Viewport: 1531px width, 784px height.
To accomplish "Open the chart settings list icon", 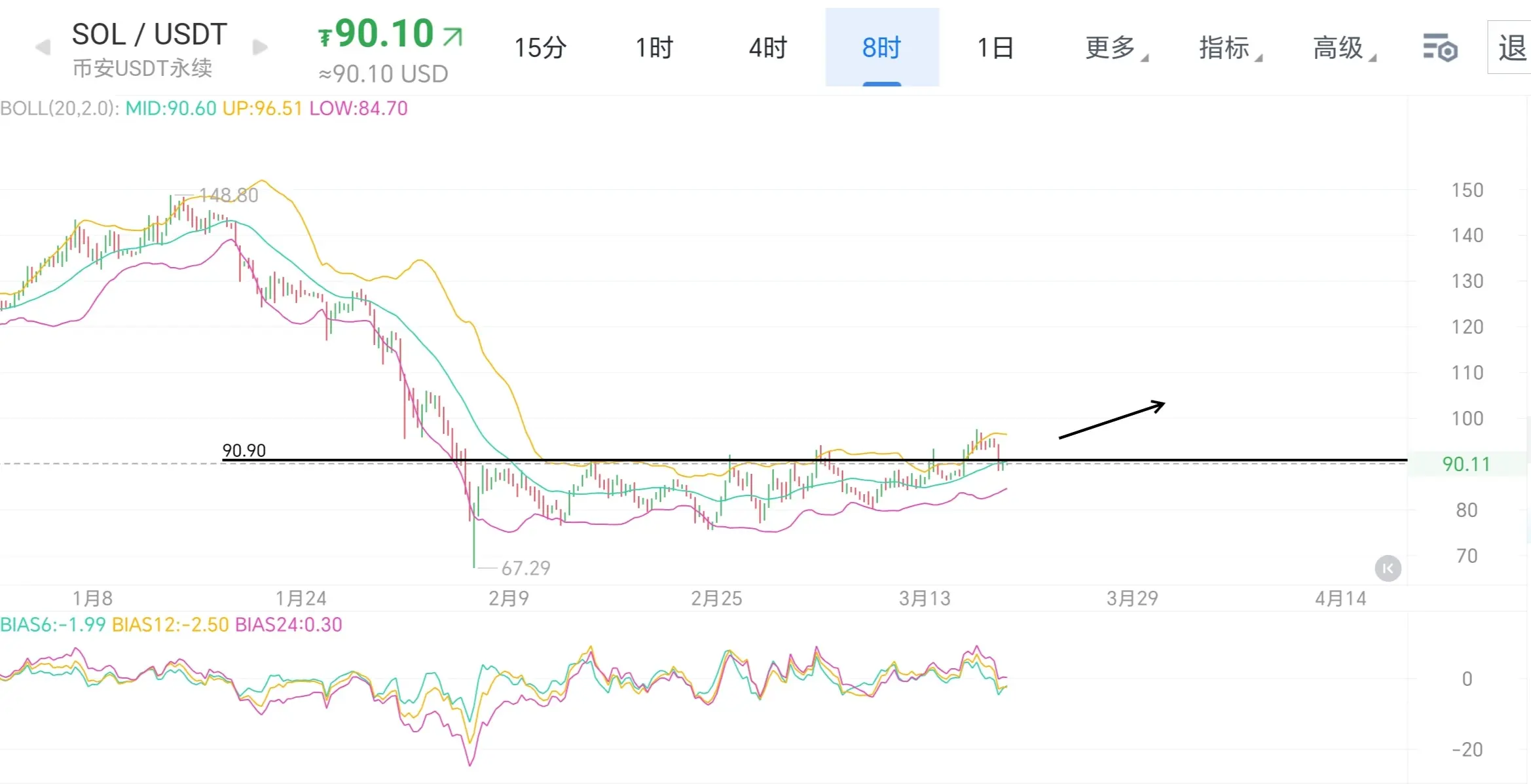I will coord(1439,48).
